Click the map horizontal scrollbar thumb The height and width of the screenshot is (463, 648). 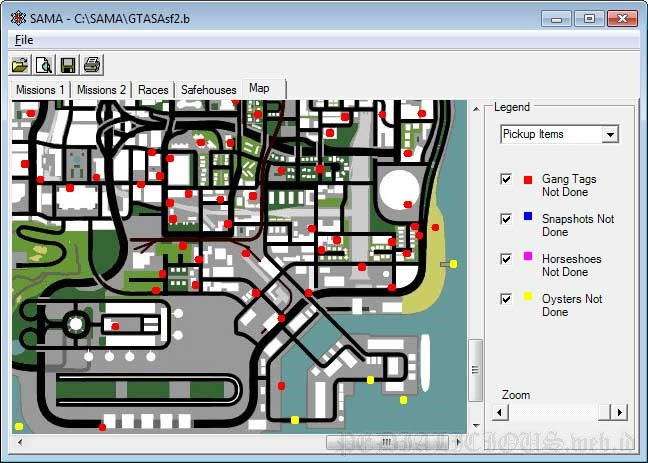[386, 442]
